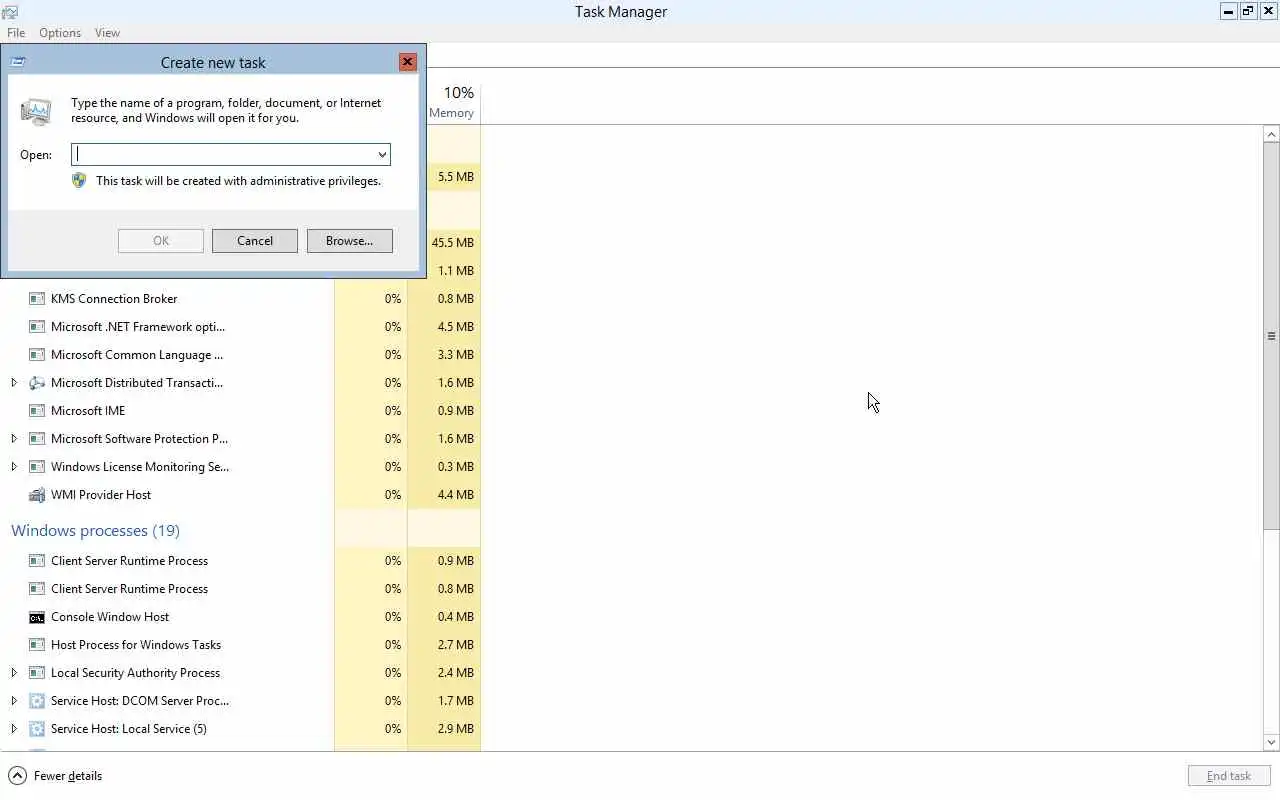
Task: Click the Browse... button
Action: pyautogui.click(x=349, y=241)
